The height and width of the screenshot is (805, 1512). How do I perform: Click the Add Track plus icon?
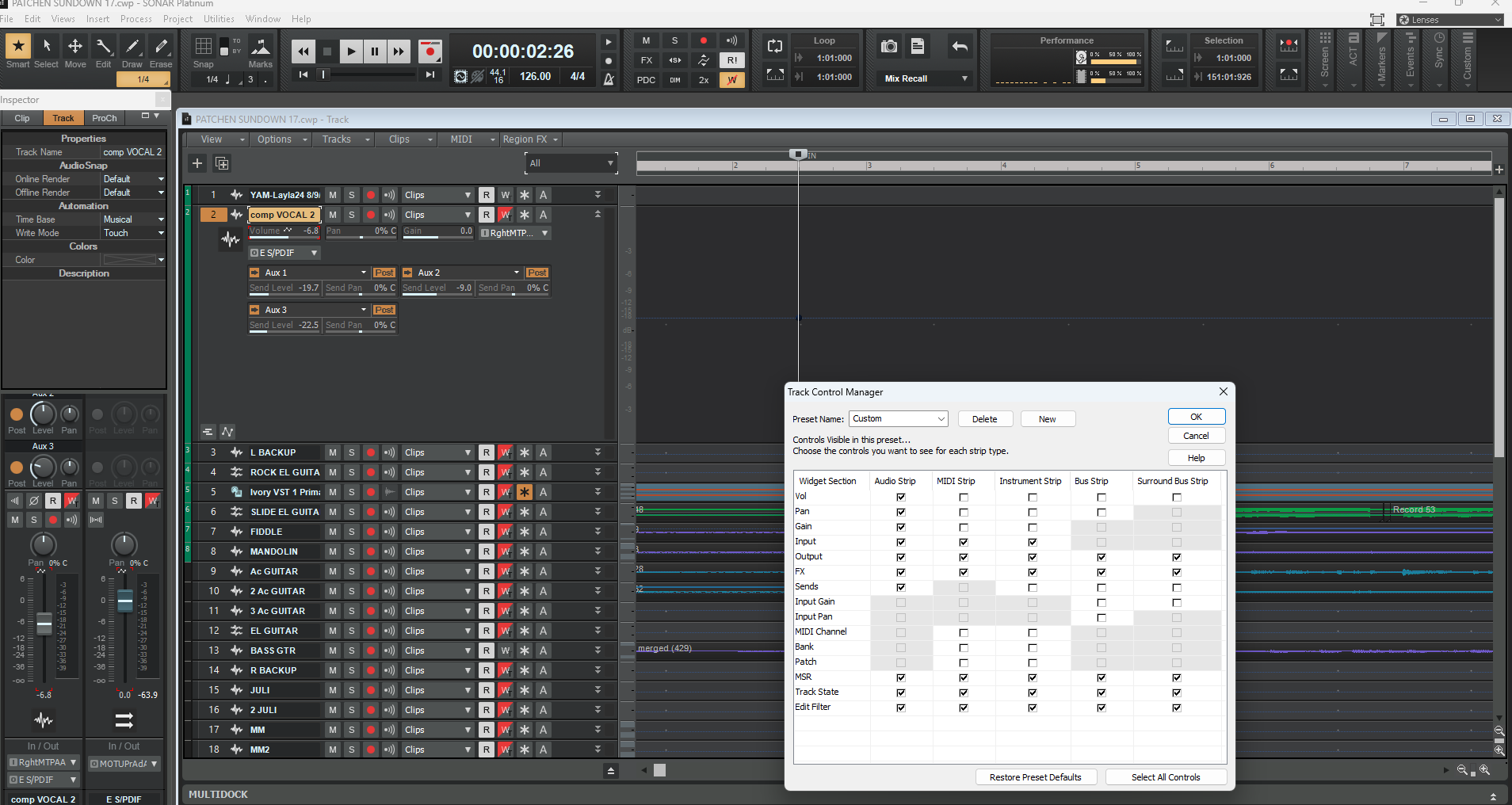coord(197,163)
